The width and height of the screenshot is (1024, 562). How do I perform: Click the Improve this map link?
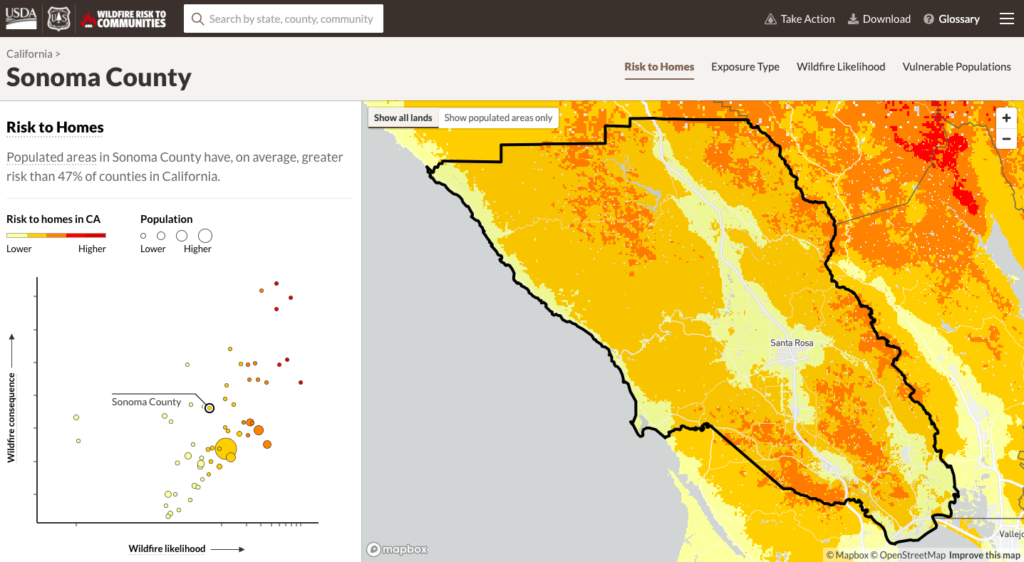coord(984,555)
